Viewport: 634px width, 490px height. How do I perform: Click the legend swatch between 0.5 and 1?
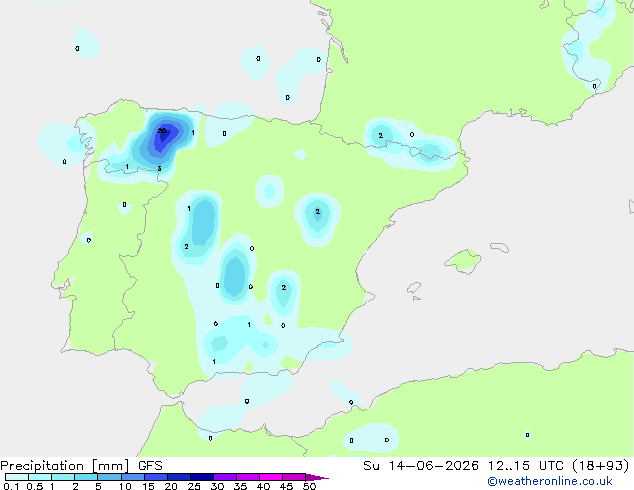(x=40, y=477)
